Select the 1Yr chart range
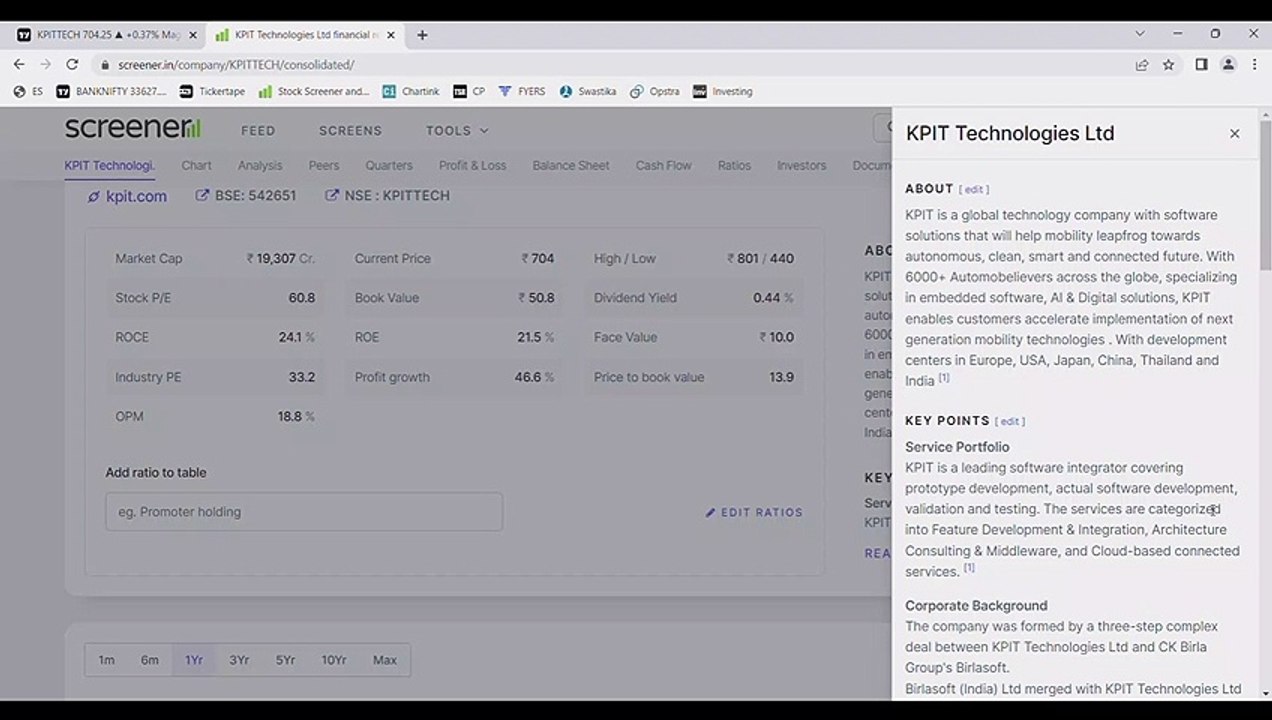Viewport: 1272px width, 720px height. (x=194, y=660)
